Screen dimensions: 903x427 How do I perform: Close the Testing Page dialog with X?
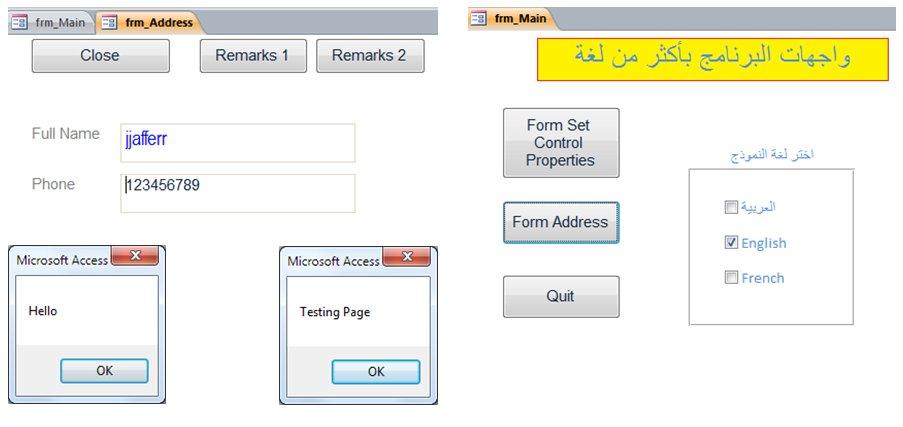tap(407, 256)
